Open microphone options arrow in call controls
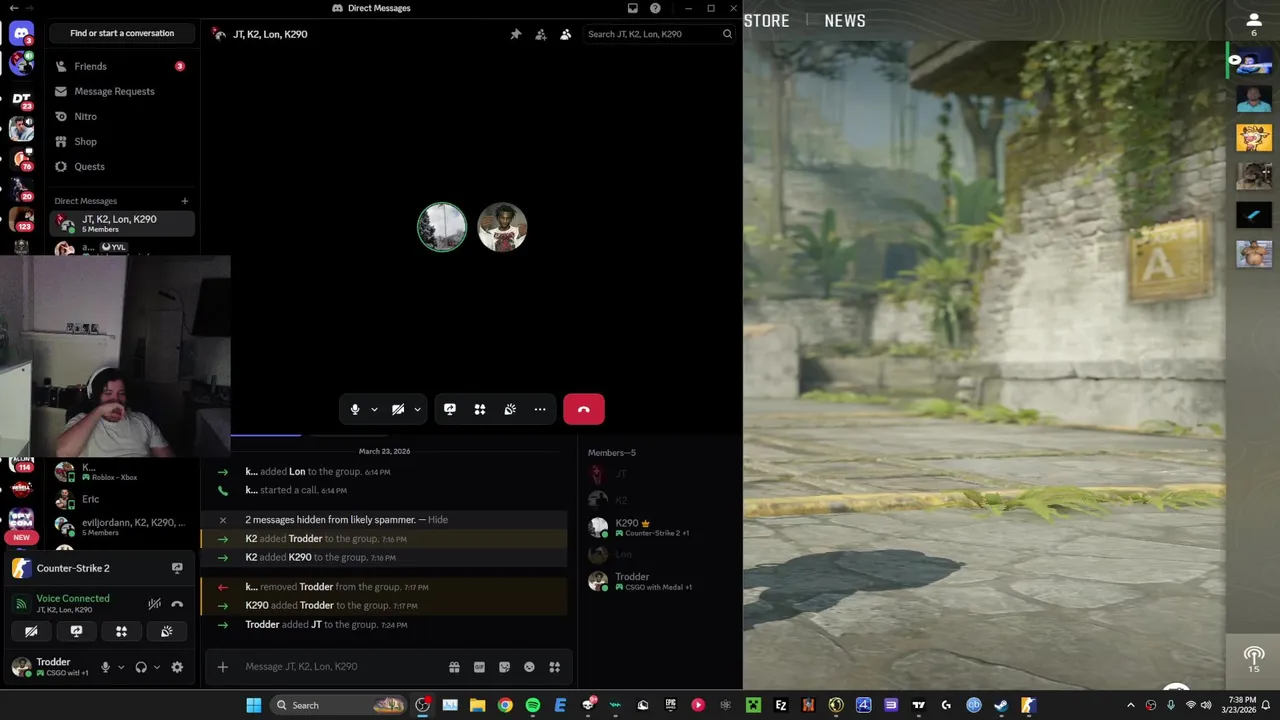This screenshot has height=720, width=1280. tap(374, 409)
